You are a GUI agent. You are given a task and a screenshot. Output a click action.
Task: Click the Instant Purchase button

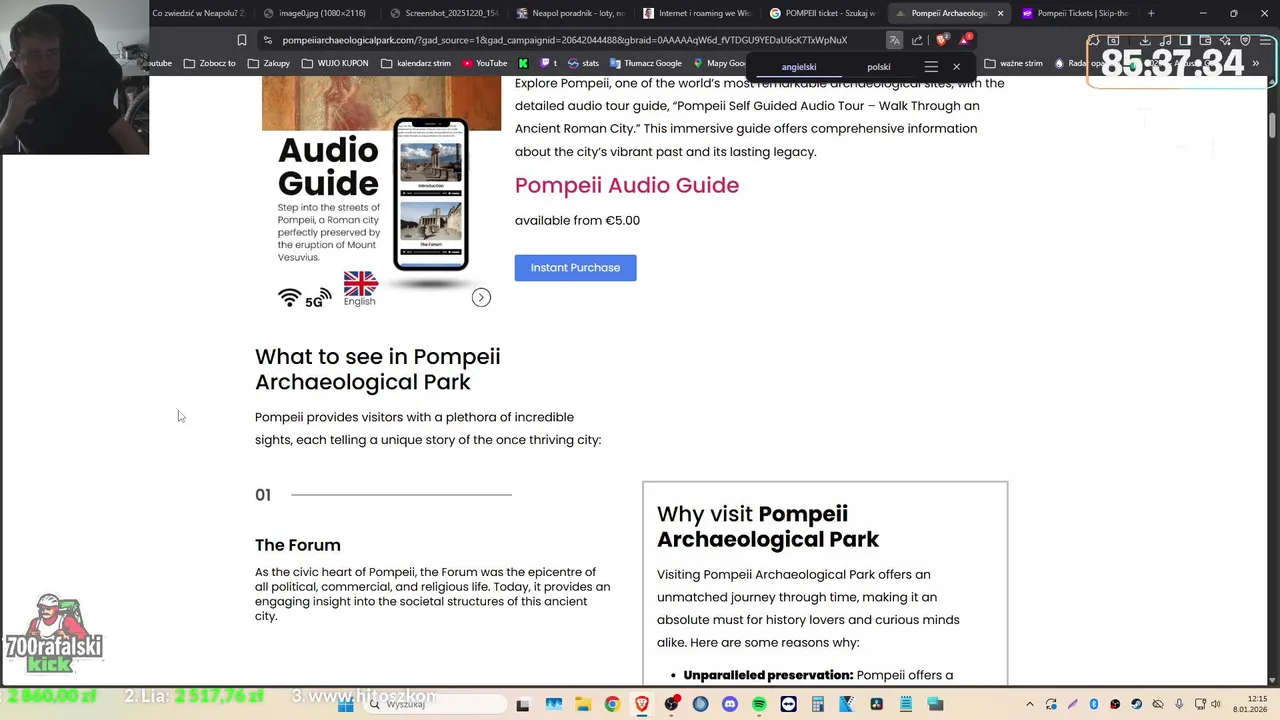(x=575, y=268)
